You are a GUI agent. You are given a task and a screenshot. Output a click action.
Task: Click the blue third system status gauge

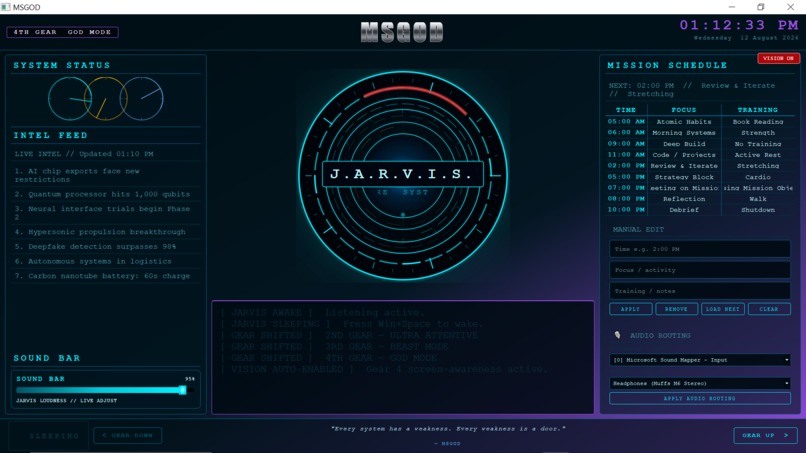[x=142, y=99]
